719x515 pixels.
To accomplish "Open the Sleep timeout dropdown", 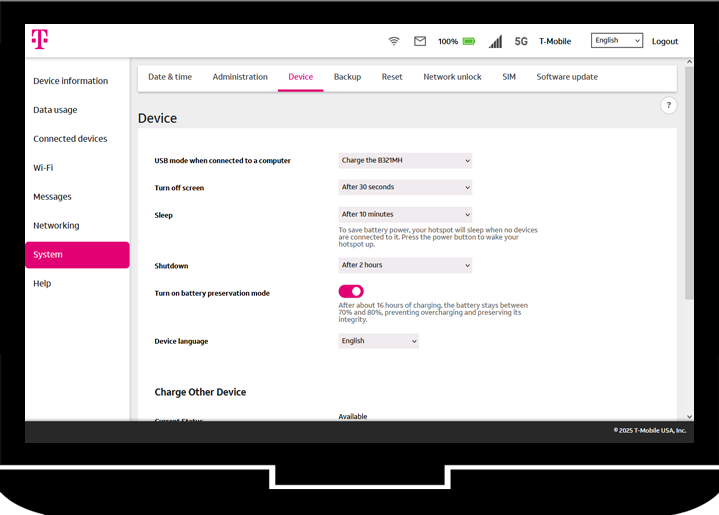I will [405, 214].
